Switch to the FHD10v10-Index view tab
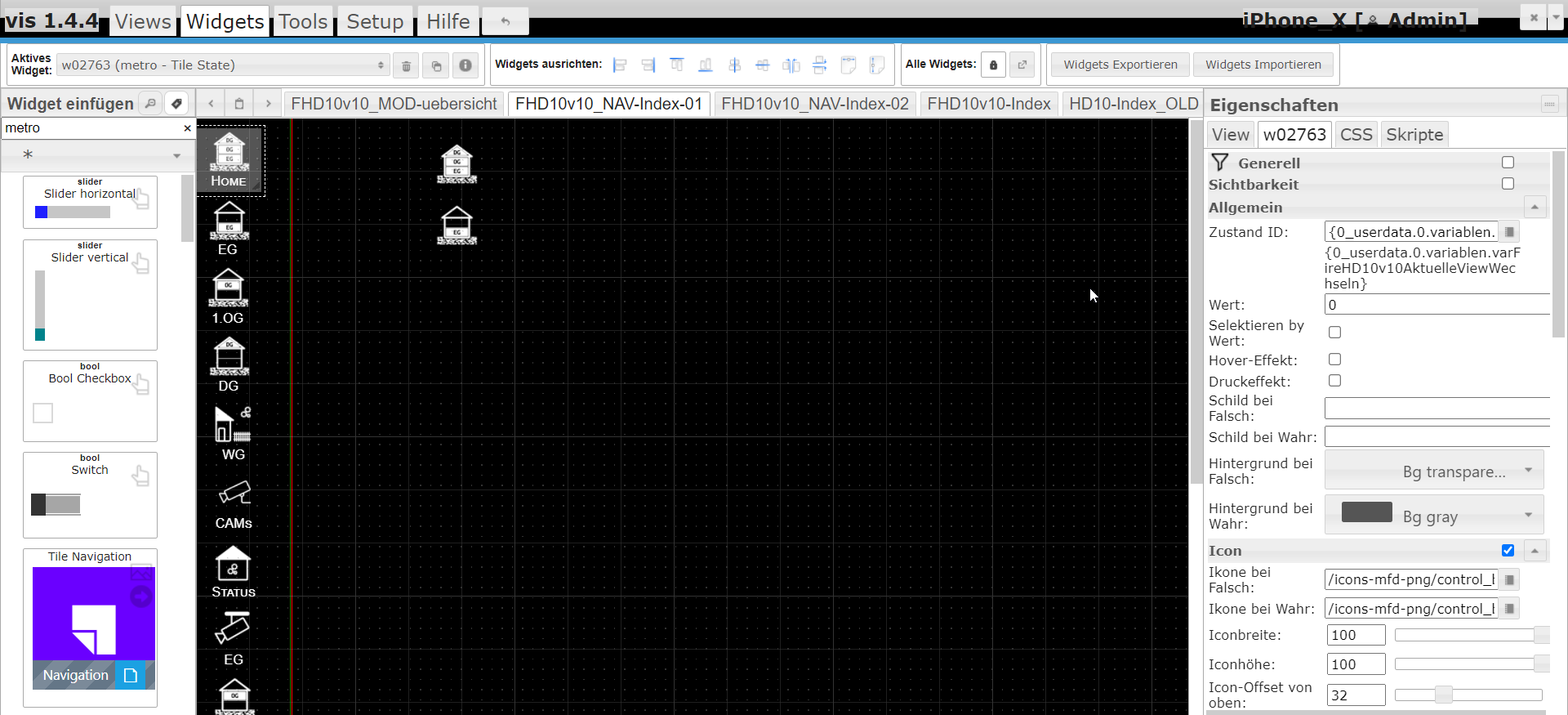This screenshot has width=1568, height=715. pyautogui.click(x=989, y=105)
